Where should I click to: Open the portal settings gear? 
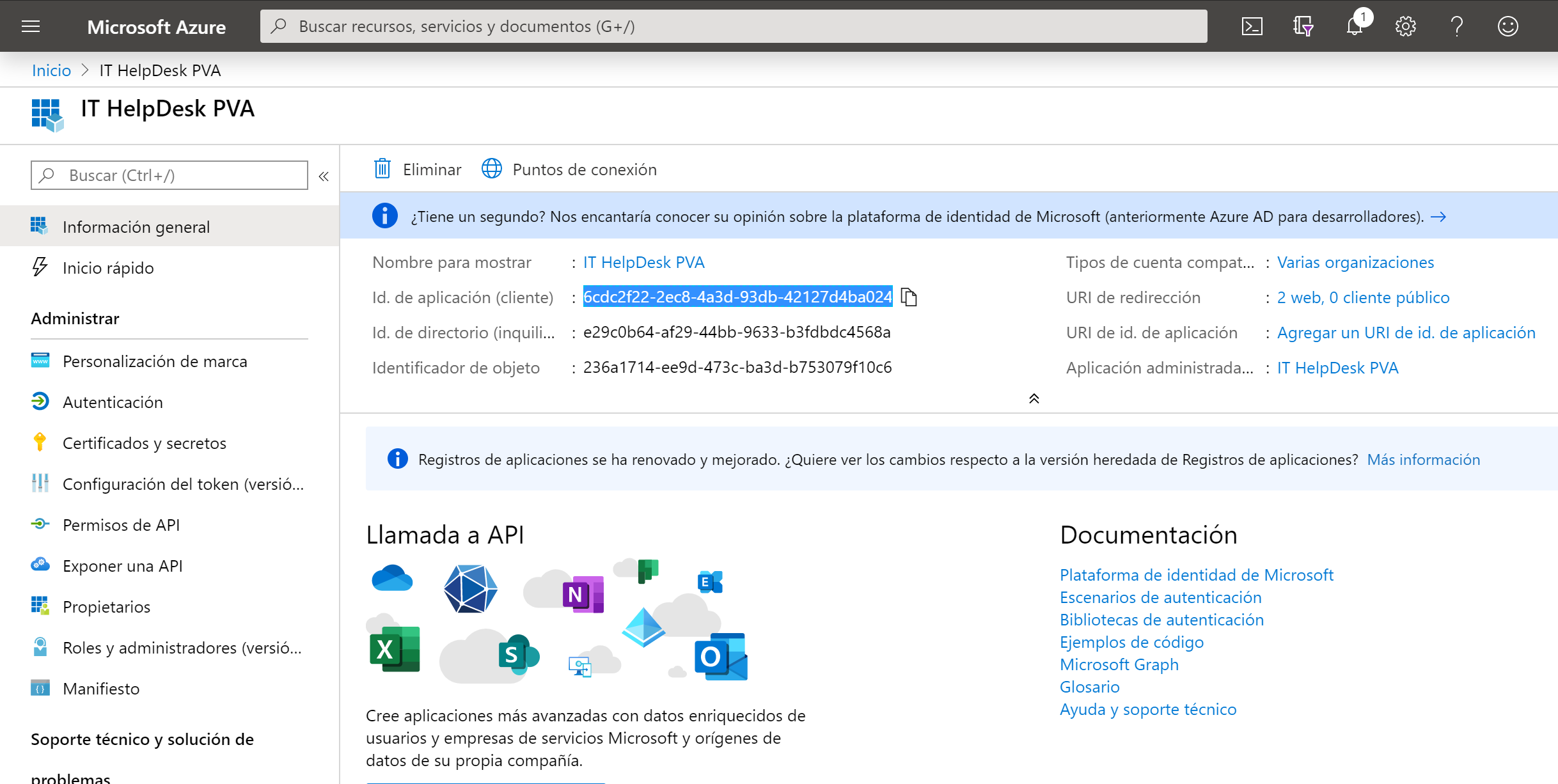pos(1405,26)
